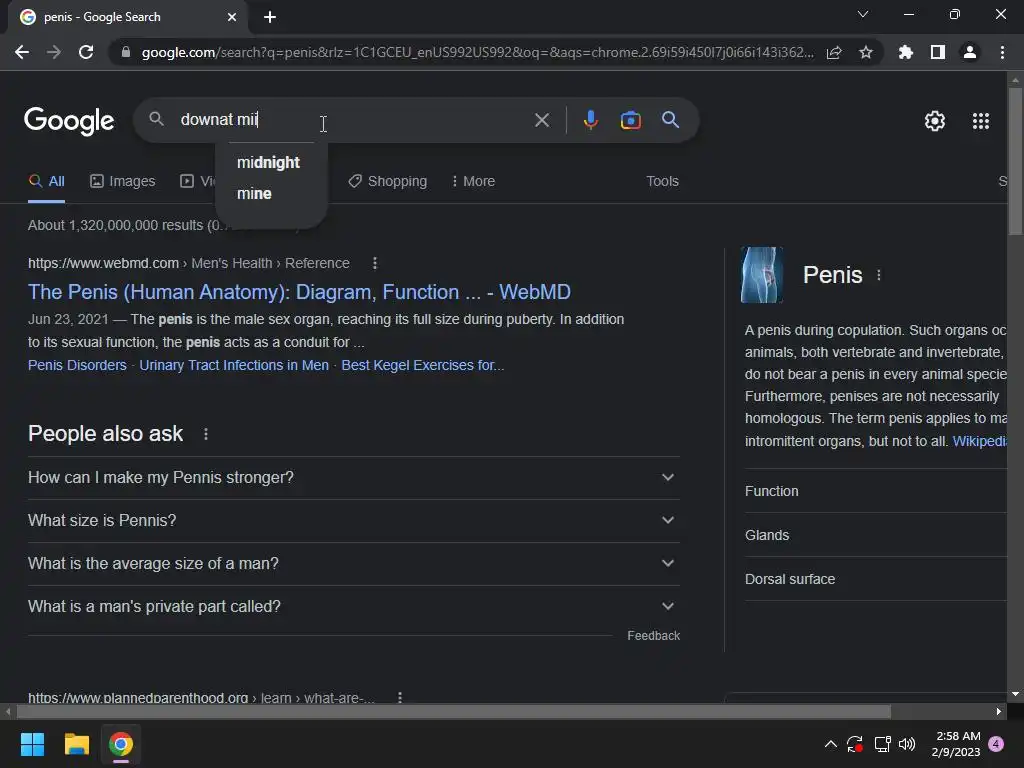This screenshot has height=768, width=1024.
Task: Open the Chrome three-dot menu
Action: (1002, 52)
